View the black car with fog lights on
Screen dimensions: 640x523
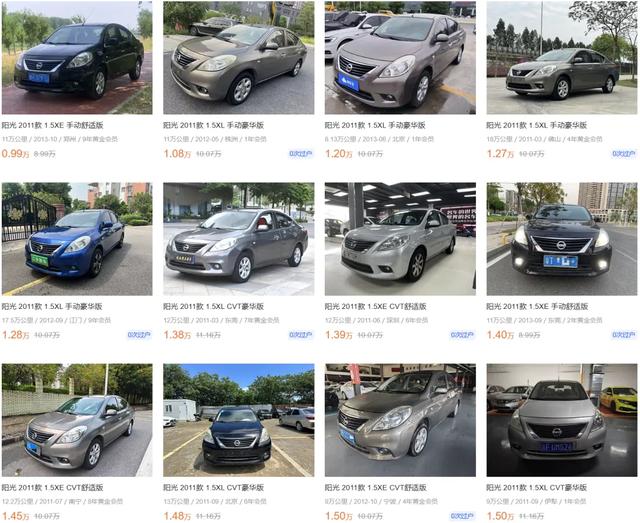562,239
